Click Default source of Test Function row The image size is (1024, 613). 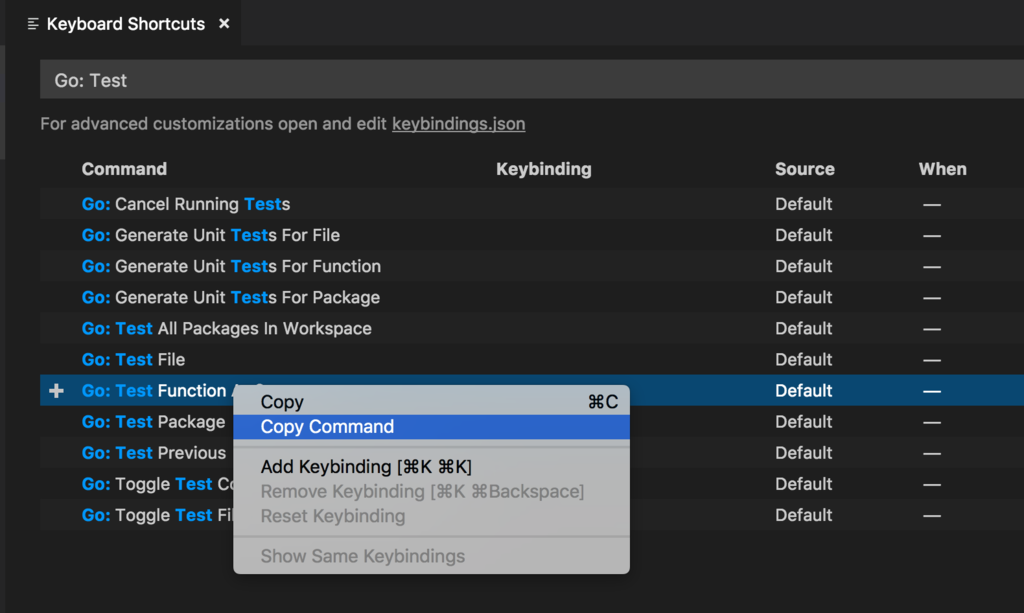coord(803,390)
